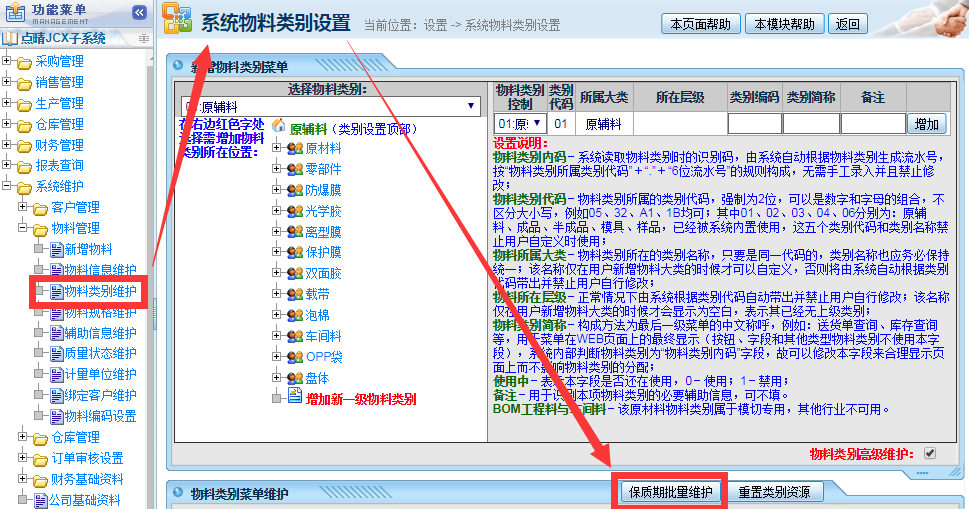Open the 选择物料类别 dropdown
The height and width of the screenshot is (509, 969).
point(331,106)
